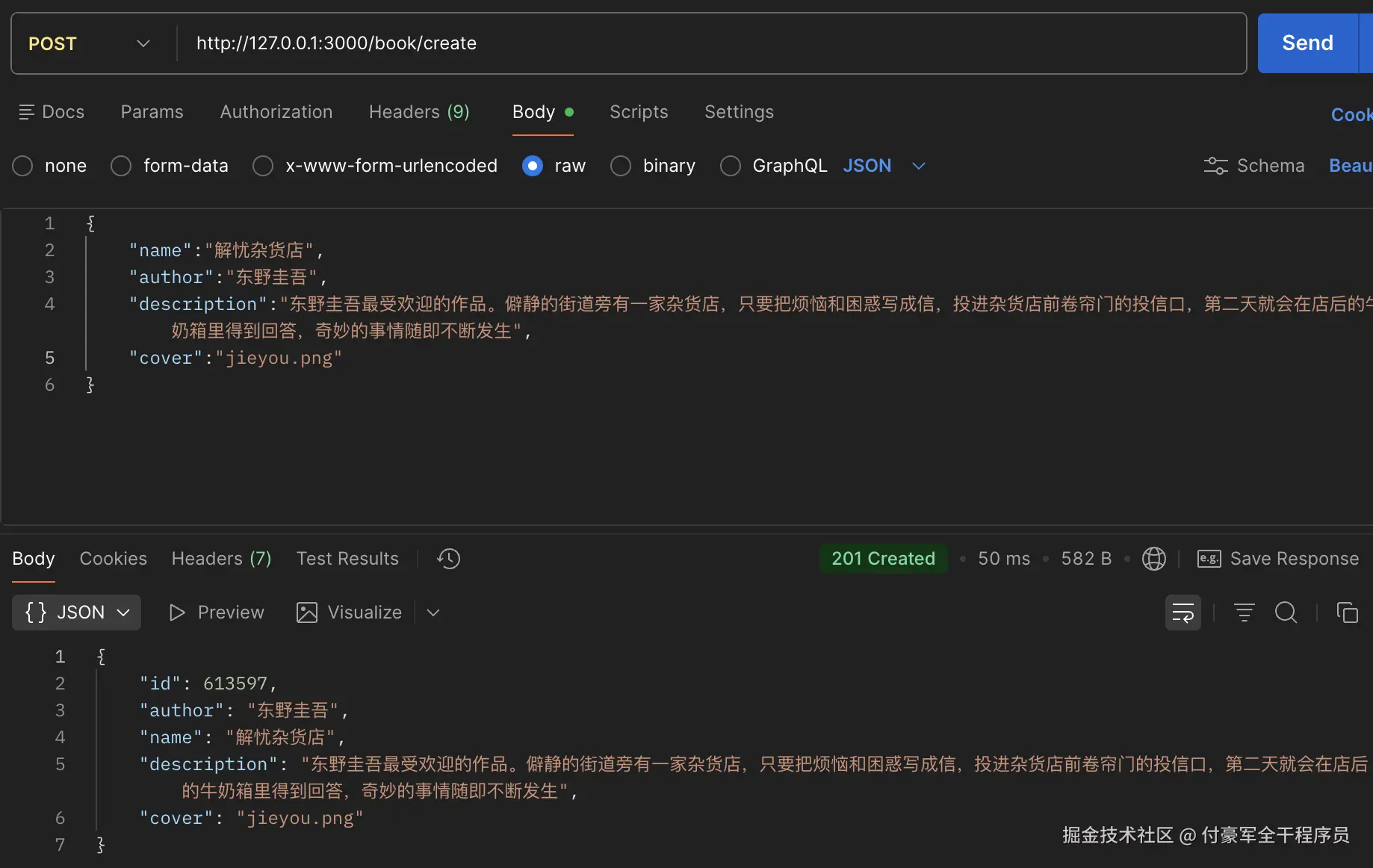The image size is (1373, 868).
Task: Click the request URL field
Action: pyautogui.click(x=711, y=43)
